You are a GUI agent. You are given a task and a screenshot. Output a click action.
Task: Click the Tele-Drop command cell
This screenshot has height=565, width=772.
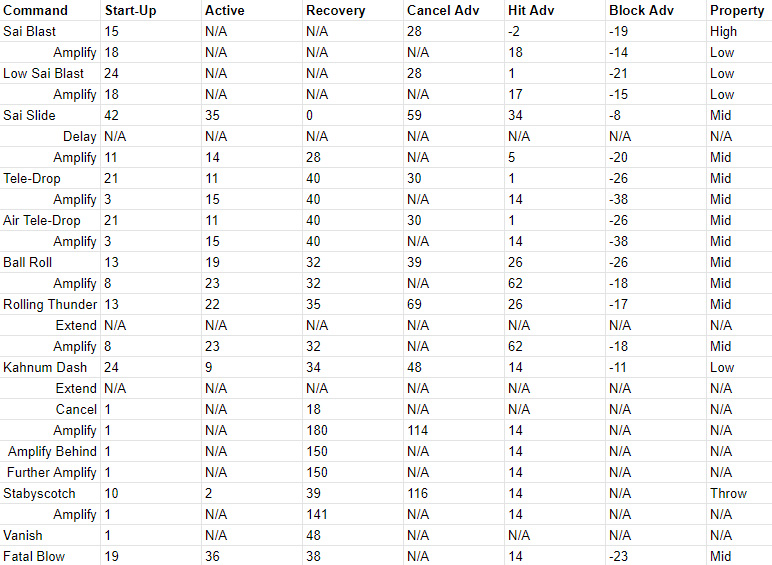click(50, 179)
